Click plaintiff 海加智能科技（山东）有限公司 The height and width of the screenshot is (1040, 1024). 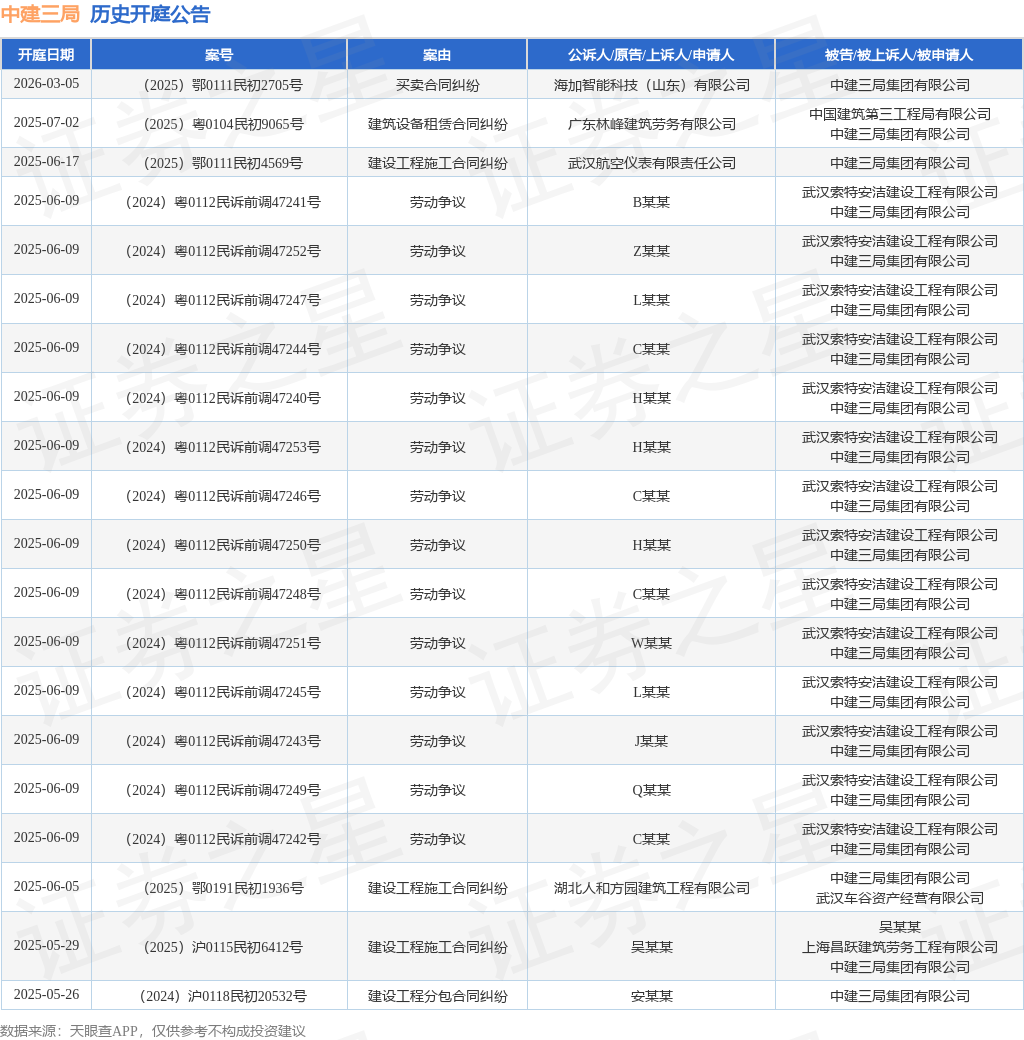pos(652,85)
